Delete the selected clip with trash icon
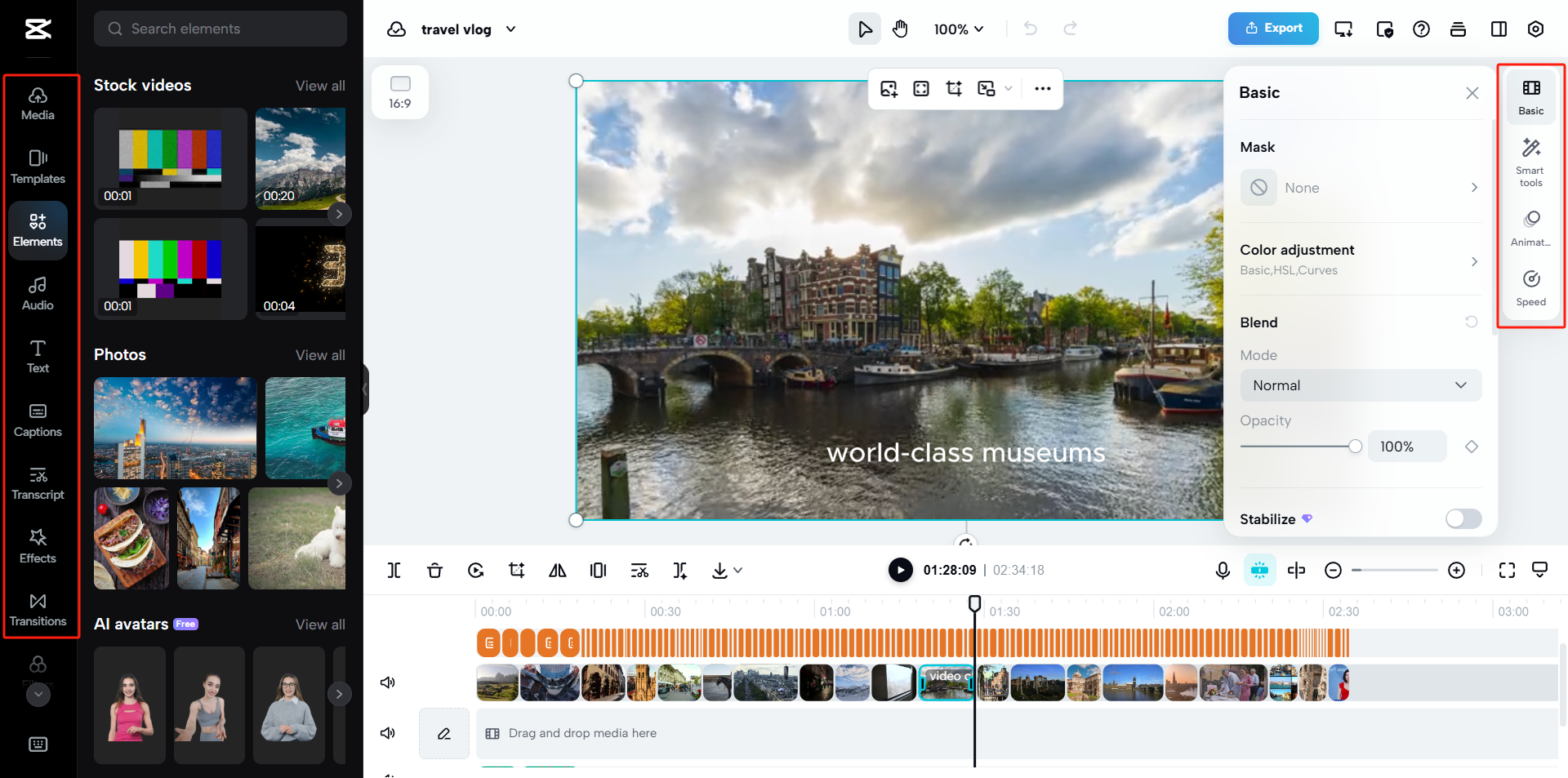 (x=434, y=570)
